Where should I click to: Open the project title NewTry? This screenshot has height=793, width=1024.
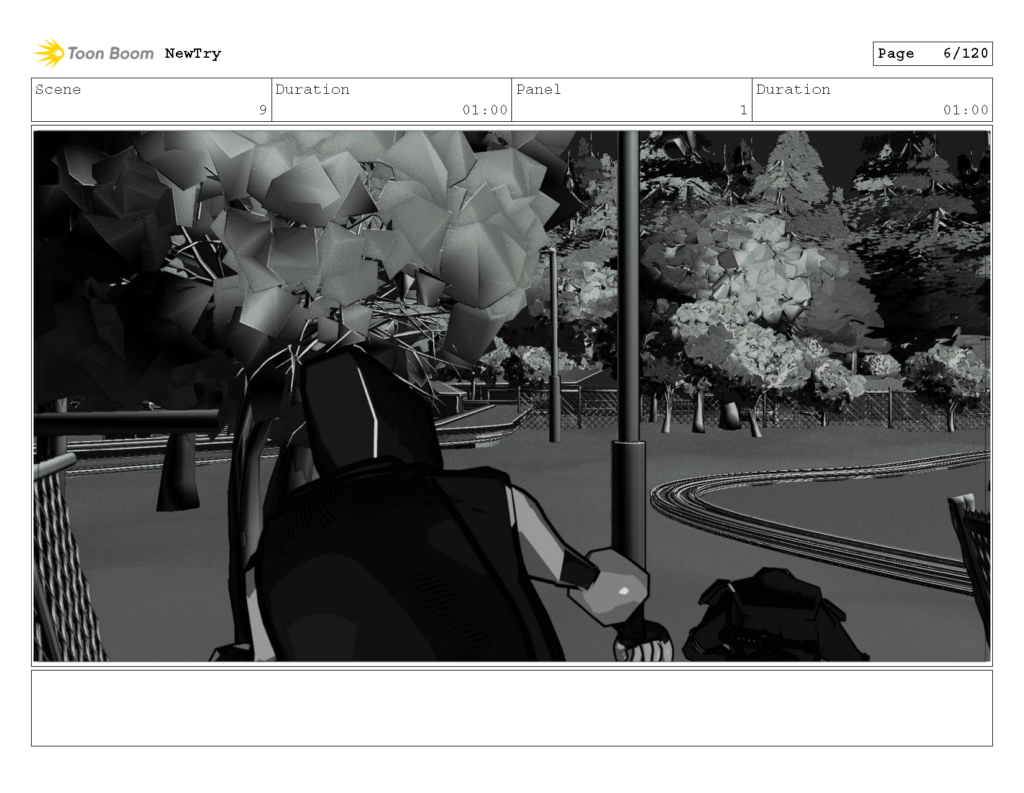pyautogui.click(x=192, y=54)
